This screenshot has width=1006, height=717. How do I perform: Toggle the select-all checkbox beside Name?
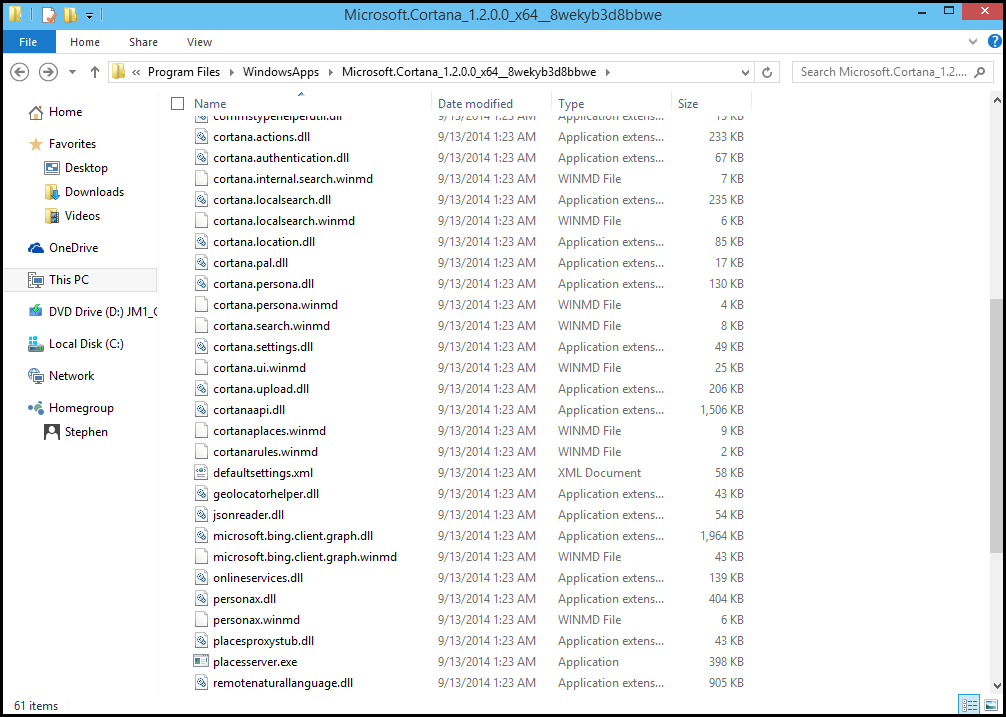point(178,103)
